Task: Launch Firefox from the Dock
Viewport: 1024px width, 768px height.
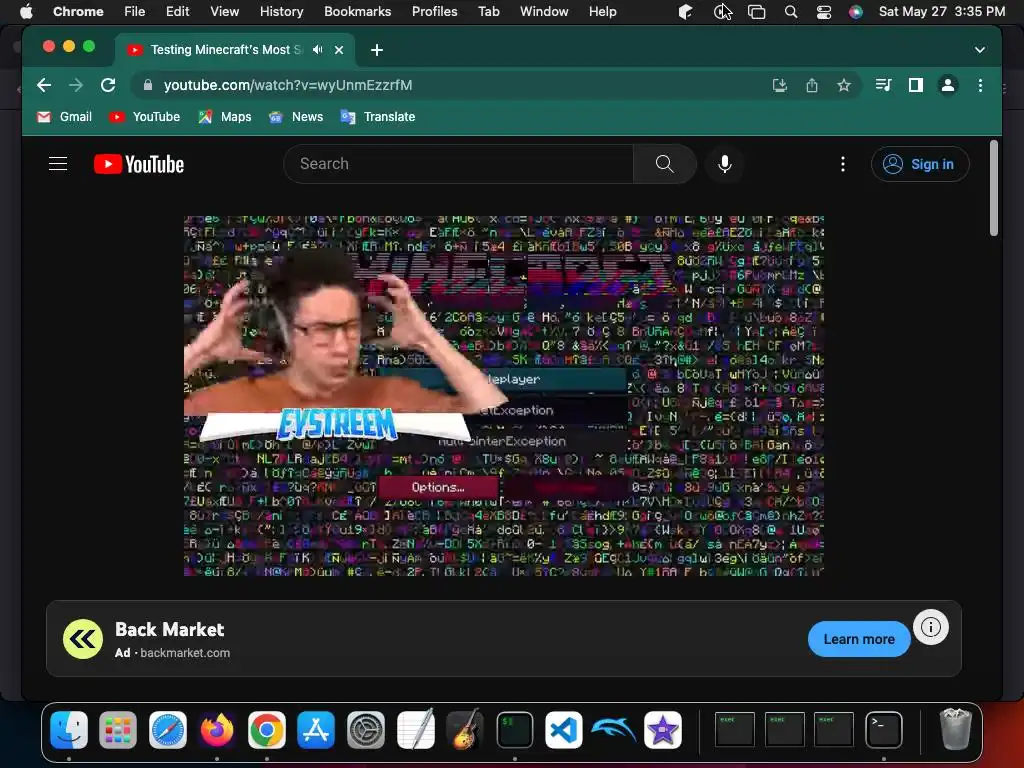Action: coord(217,729)
